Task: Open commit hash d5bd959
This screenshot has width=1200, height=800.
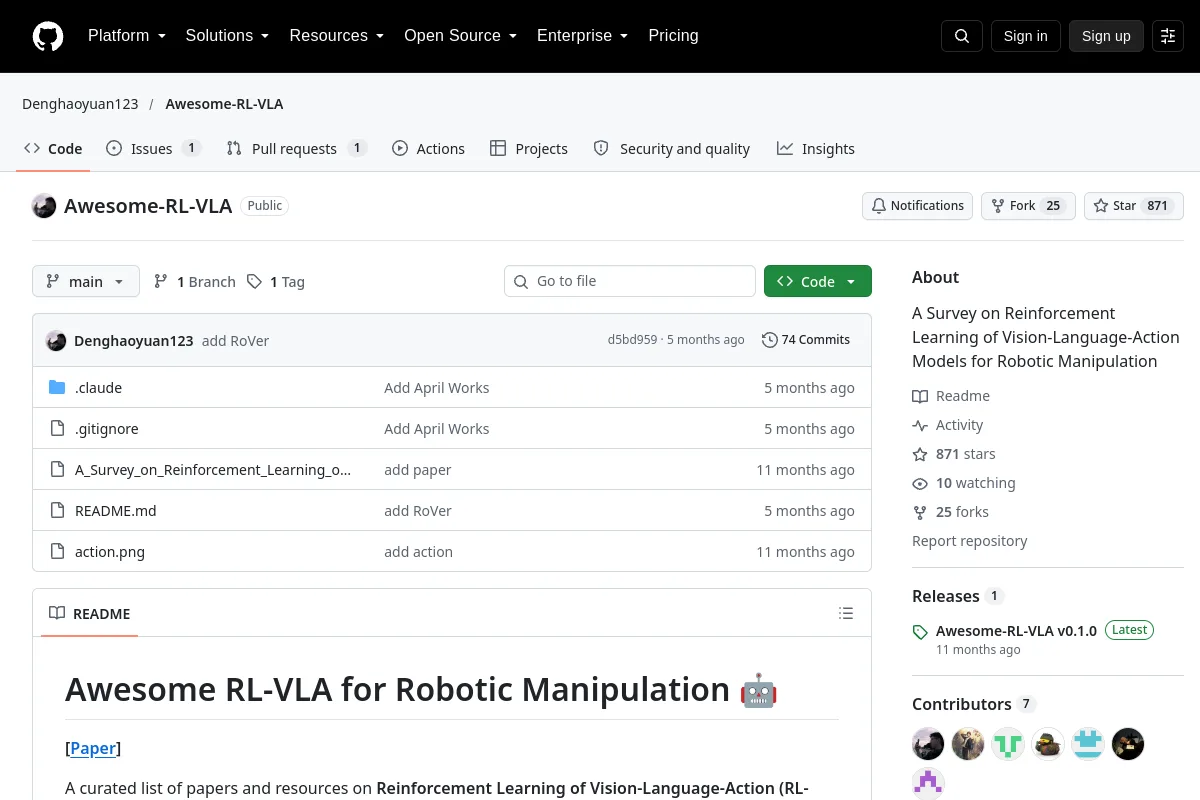Action: click(x=632, y=340)
